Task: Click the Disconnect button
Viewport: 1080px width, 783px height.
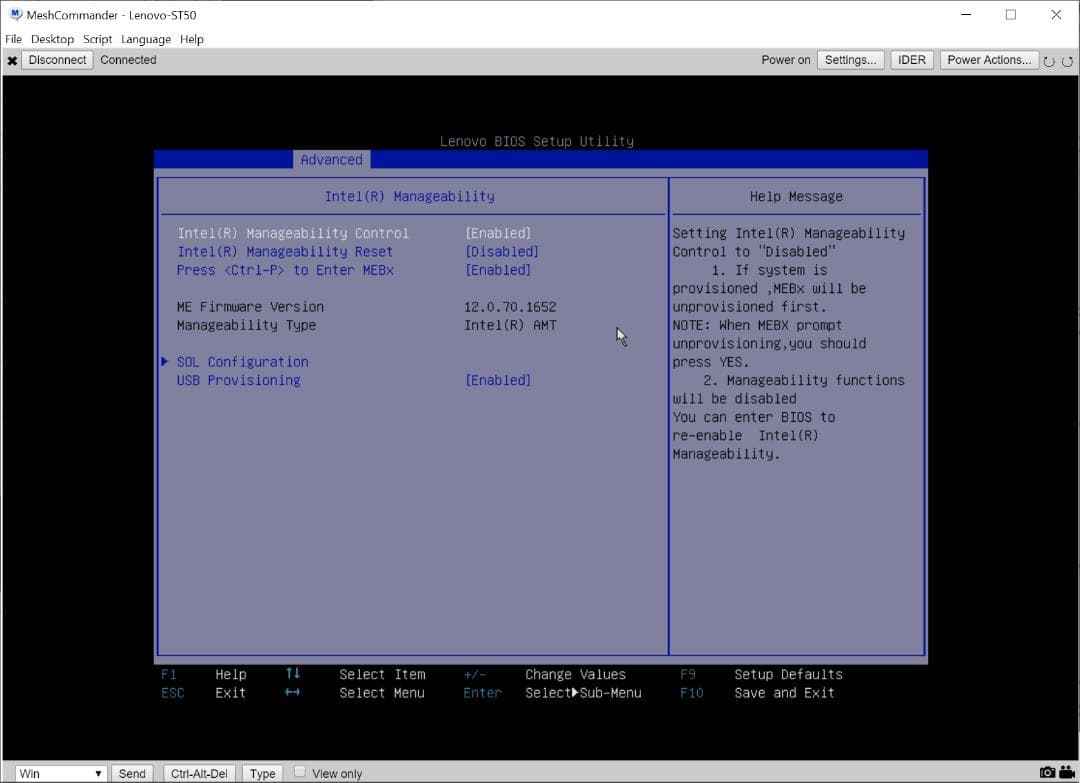Action: point(57,60)
